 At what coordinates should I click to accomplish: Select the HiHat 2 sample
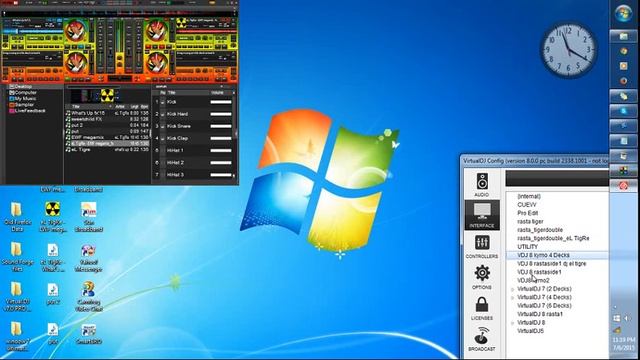pyautogui.click(x=175, y=162)
